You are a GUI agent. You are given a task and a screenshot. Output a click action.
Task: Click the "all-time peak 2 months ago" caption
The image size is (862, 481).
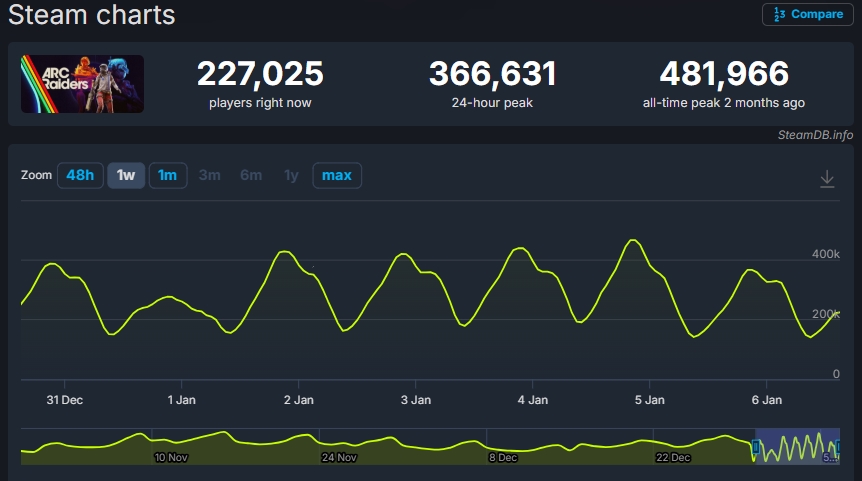(x=724, y=103)
